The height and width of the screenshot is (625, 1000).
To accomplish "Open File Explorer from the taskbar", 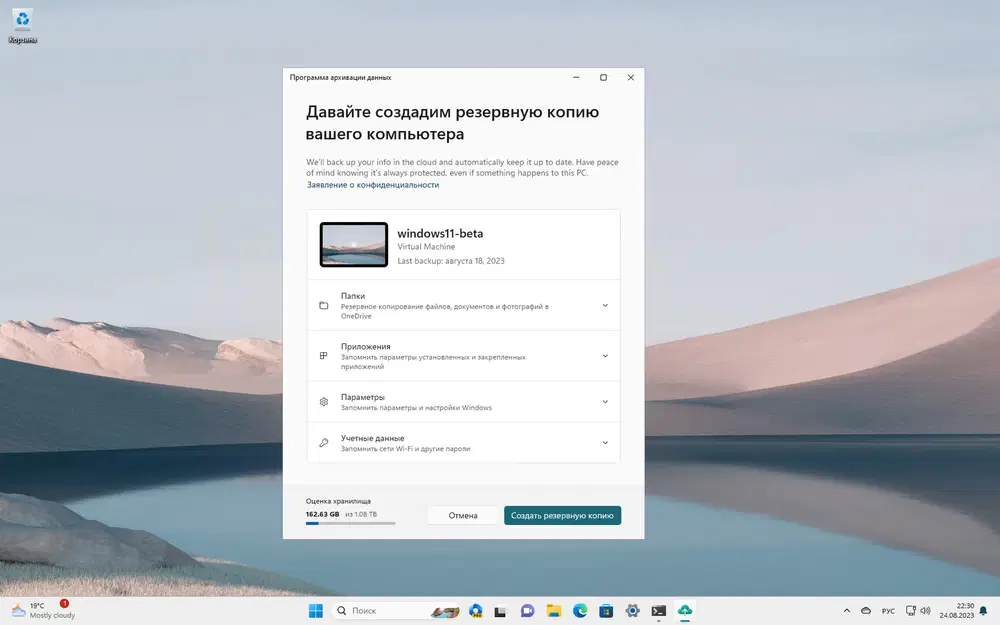I will pos(554,611).
